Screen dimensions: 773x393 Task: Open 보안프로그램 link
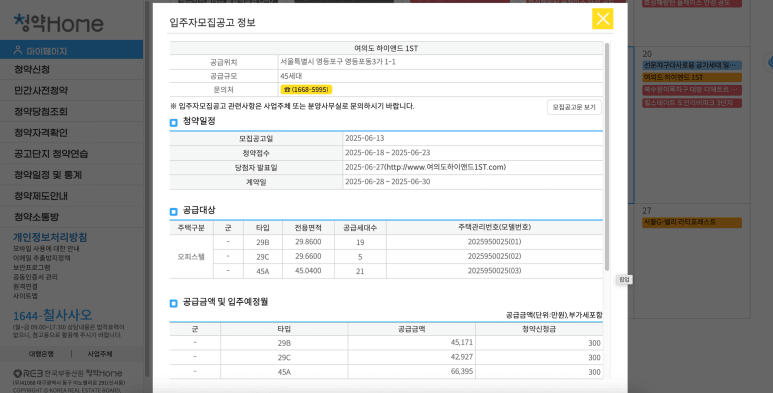click(32, 267)
